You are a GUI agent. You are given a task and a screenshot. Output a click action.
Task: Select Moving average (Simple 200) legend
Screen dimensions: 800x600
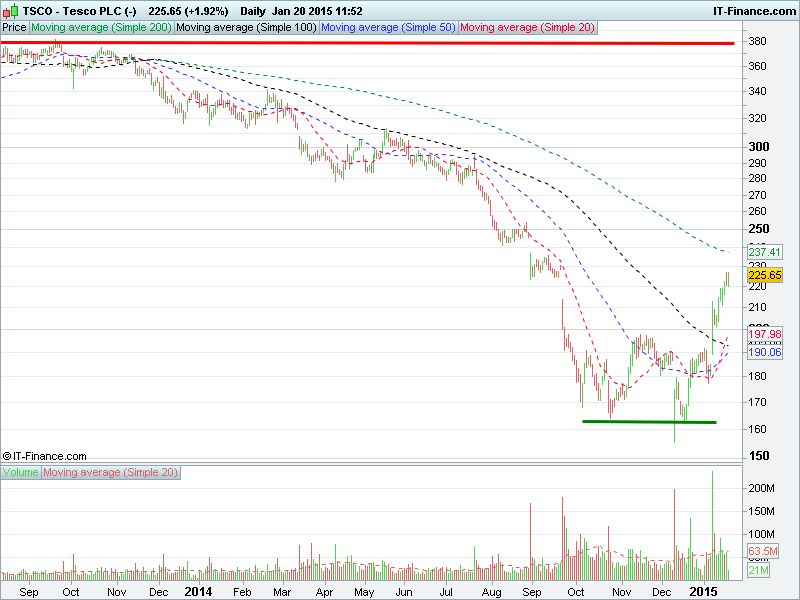tap(100, 28)
